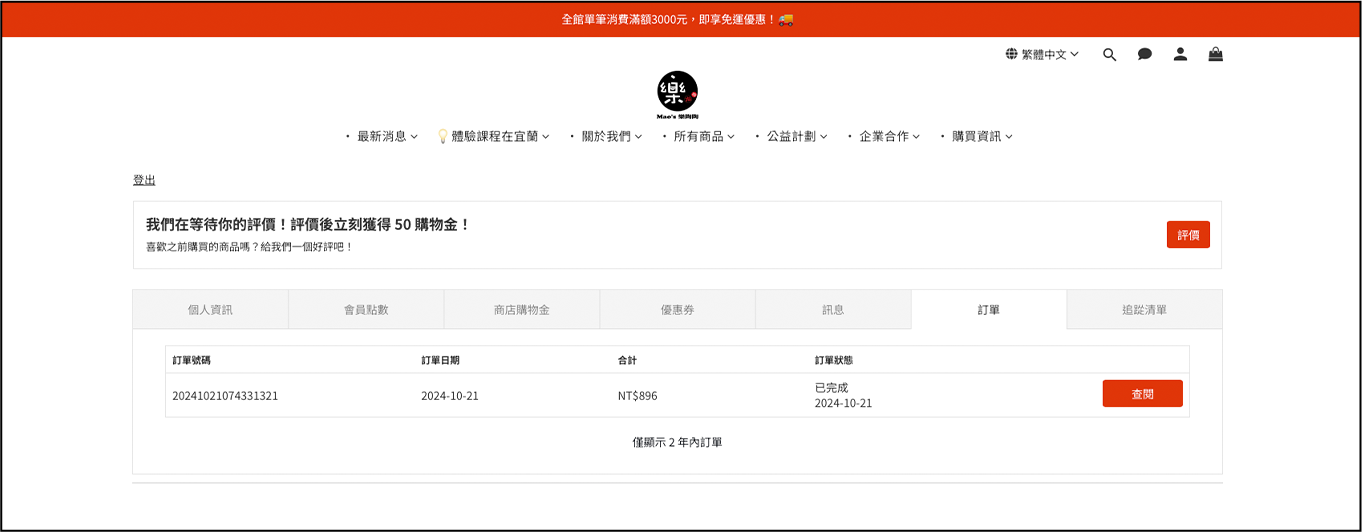
Task: Open the 追蹤清單 tab
Action: tap(1144, 310)
